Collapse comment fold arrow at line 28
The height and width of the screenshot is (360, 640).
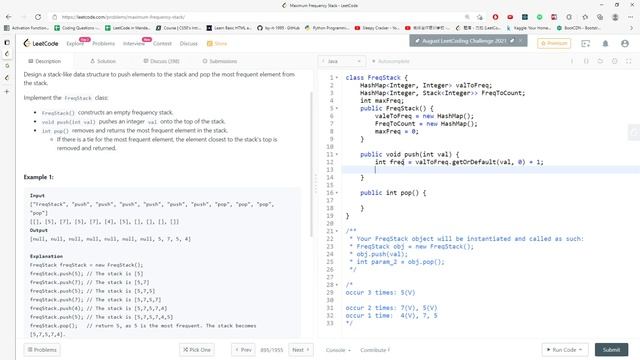tap(337, 285)
